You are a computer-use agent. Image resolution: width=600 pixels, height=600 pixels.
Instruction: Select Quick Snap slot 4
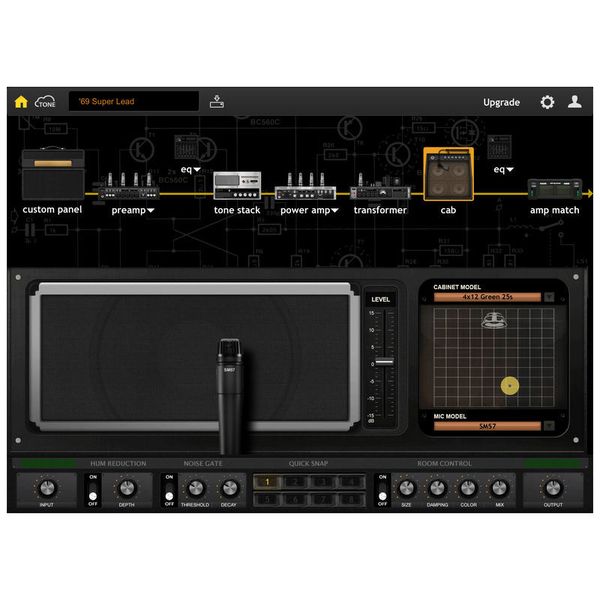coord(351,482)
